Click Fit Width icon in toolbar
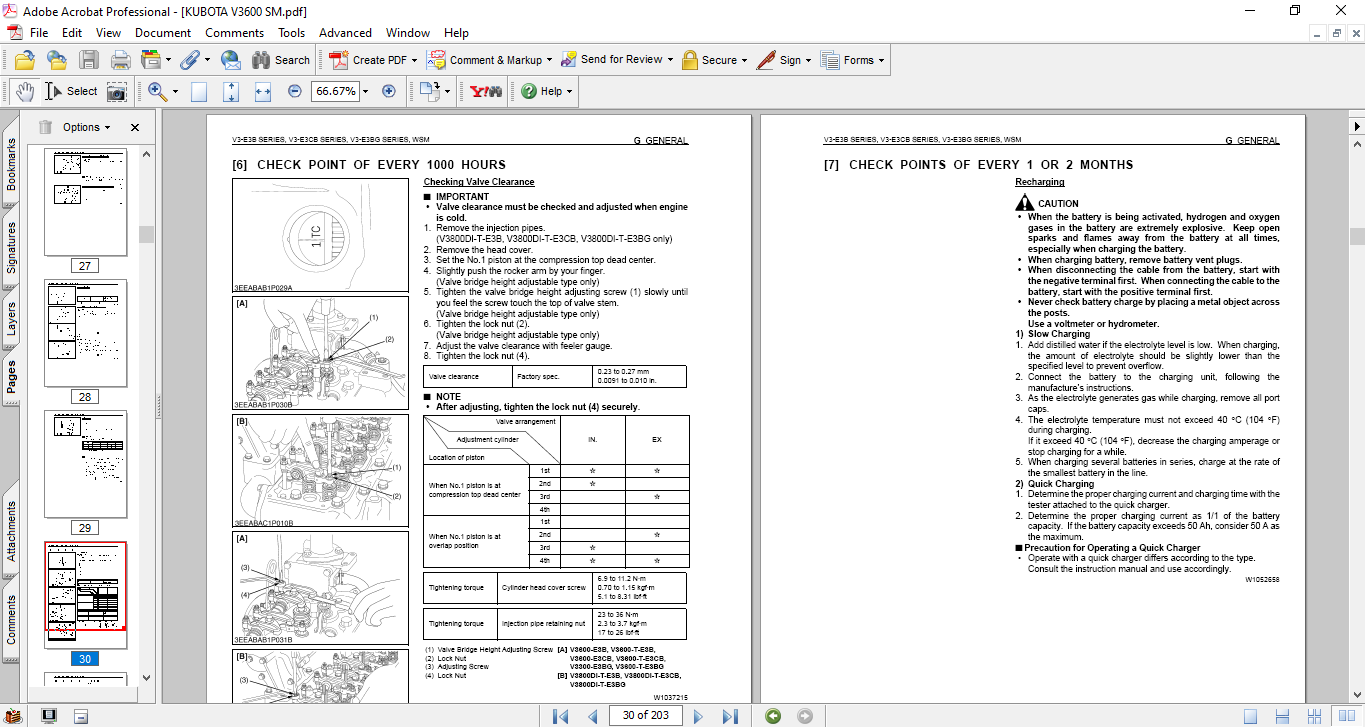The height and width of the screenshot is (727, 1365). (263, 91)
